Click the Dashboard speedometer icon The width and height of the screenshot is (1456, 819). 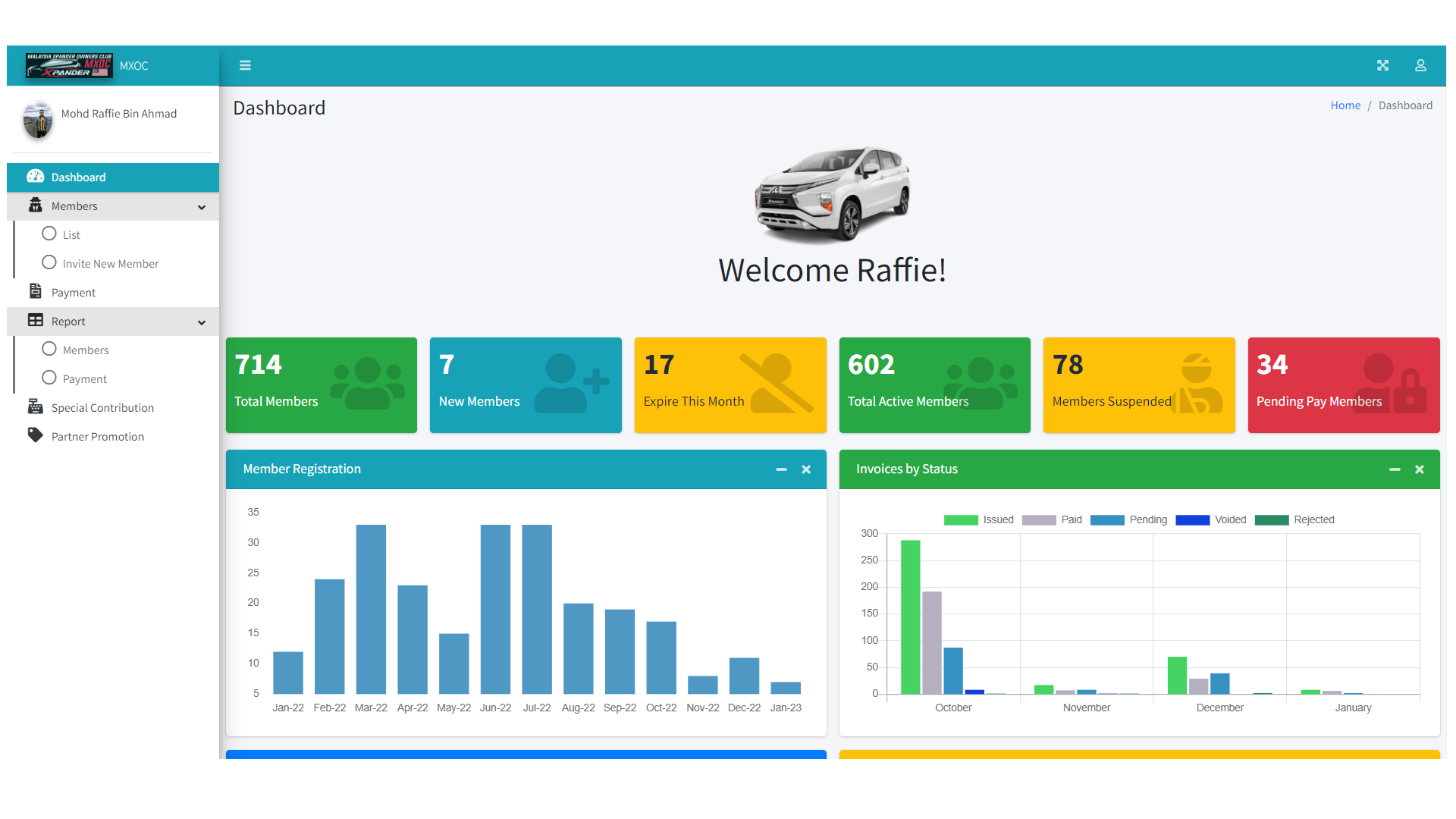pyautogui.click(x=35, y=177)
